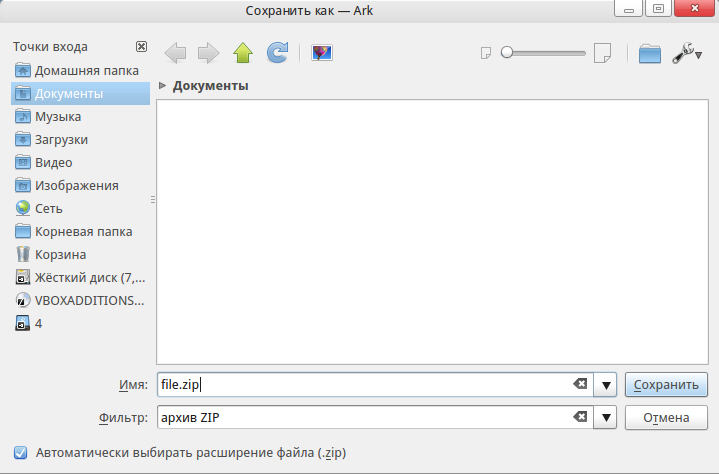Open Корневая папка

click(80, 231)
